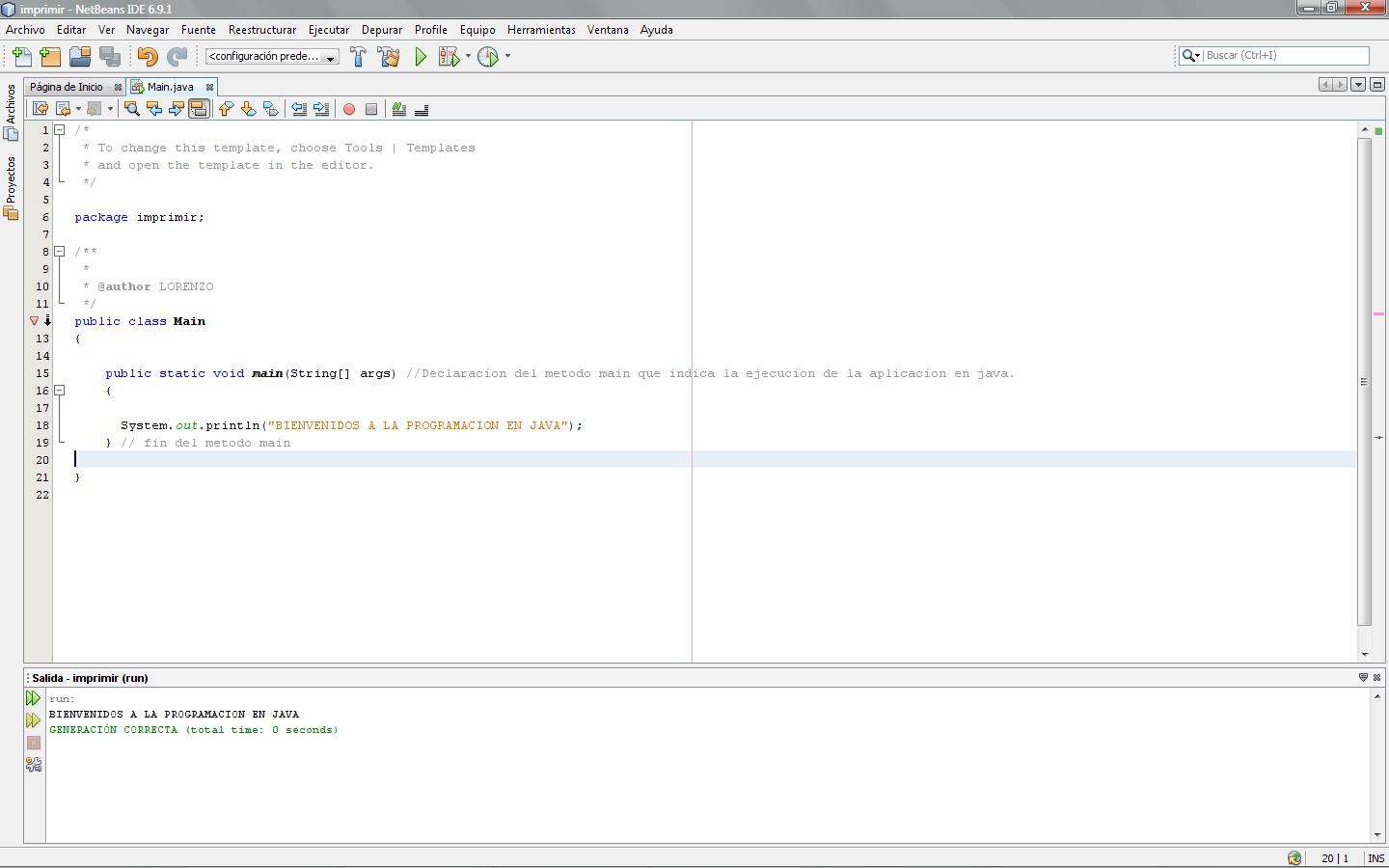The width and height of the screenshot is (1389, 868).
Task: Collapse the license comment fold on line 1
Action: pos(59,129)
